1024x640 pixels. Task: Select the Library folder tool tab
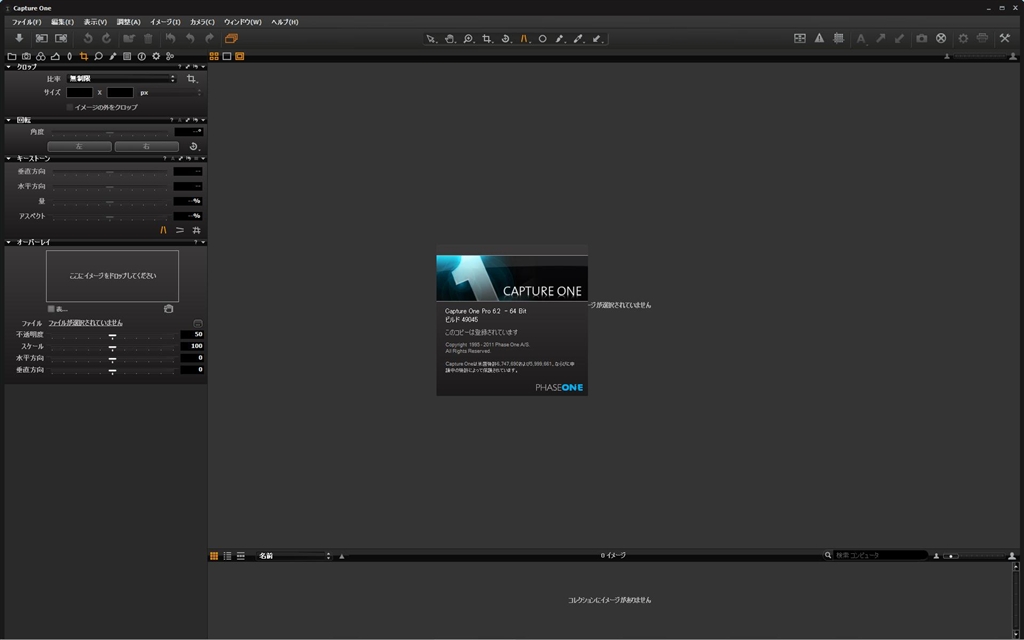pyautogui.click(x=12, y=57)
